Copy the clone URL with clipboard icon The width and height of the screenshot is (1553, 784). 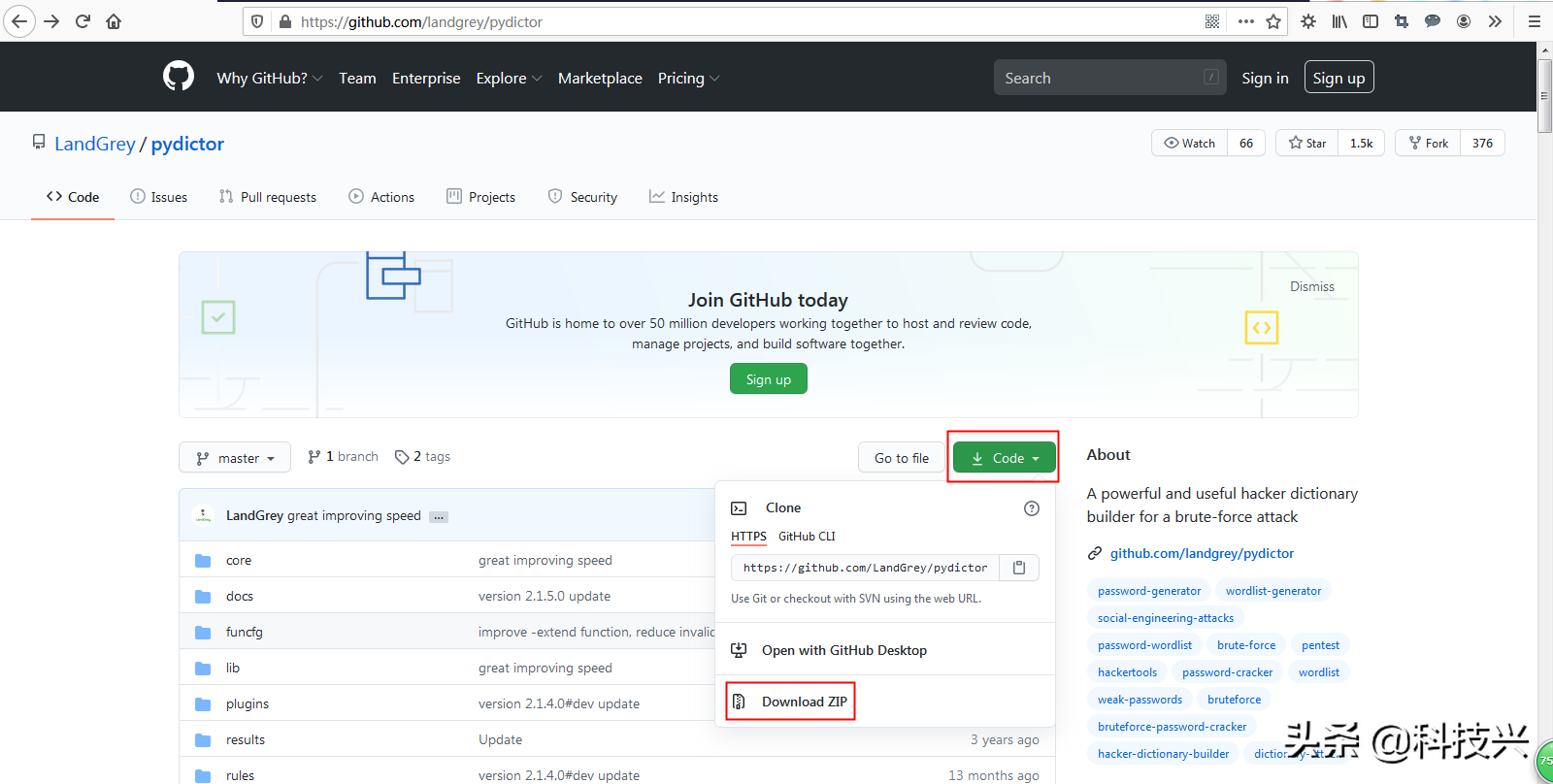click(x=1019, y=568)
